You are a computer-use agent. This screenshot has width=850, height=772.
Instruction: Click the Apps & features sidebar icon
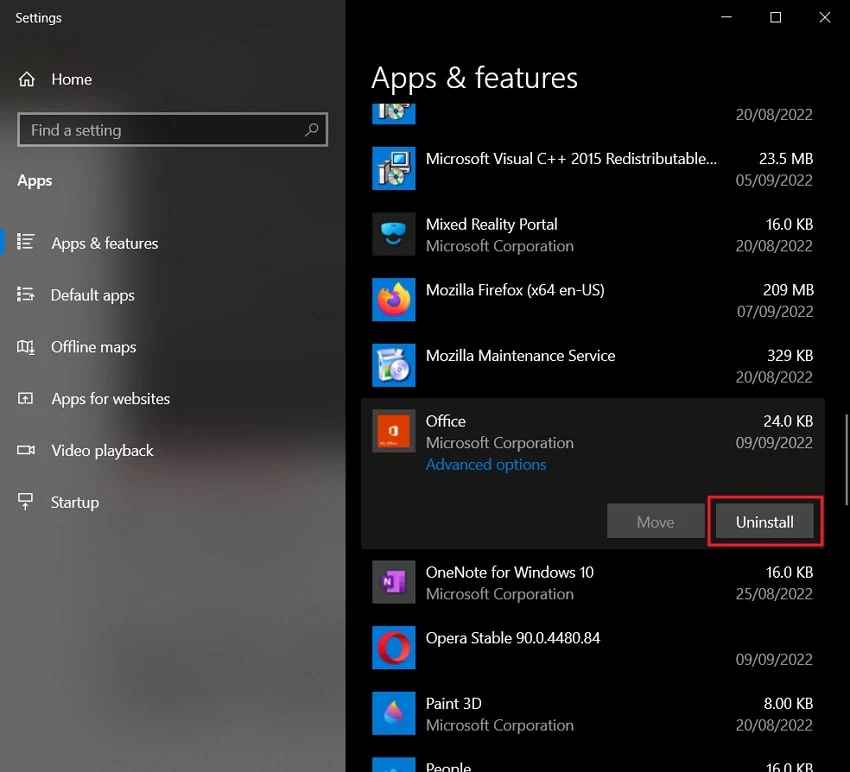click(25, 242)
